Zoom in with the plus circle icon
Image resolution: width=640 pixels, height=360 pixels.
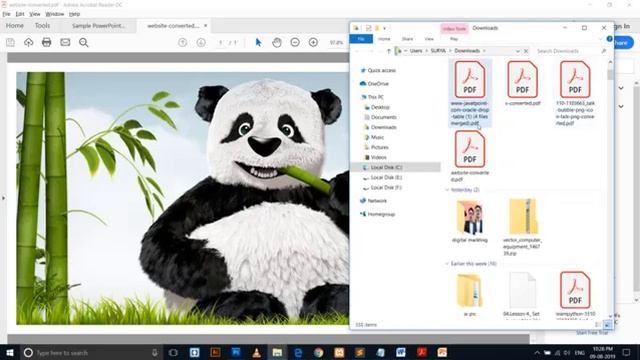pos(313,42)
